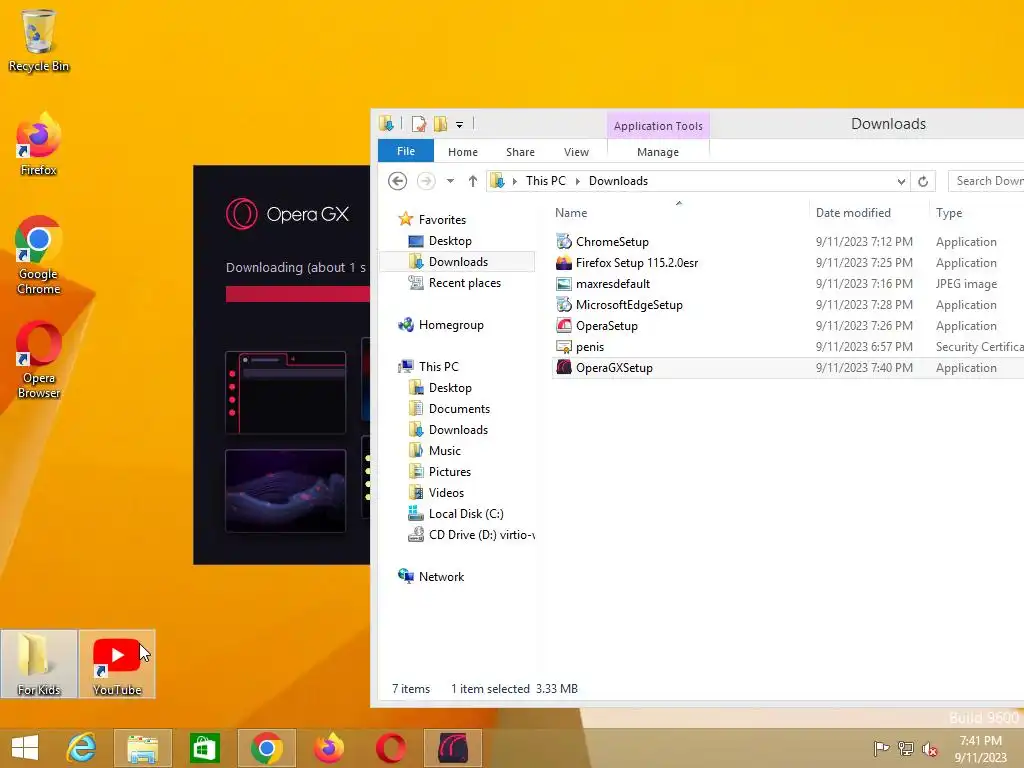Image resolution: width=1024 pixels, height=768 pixels.
Task: Open Windows Store from the taskbar
Action: (204, 748)
